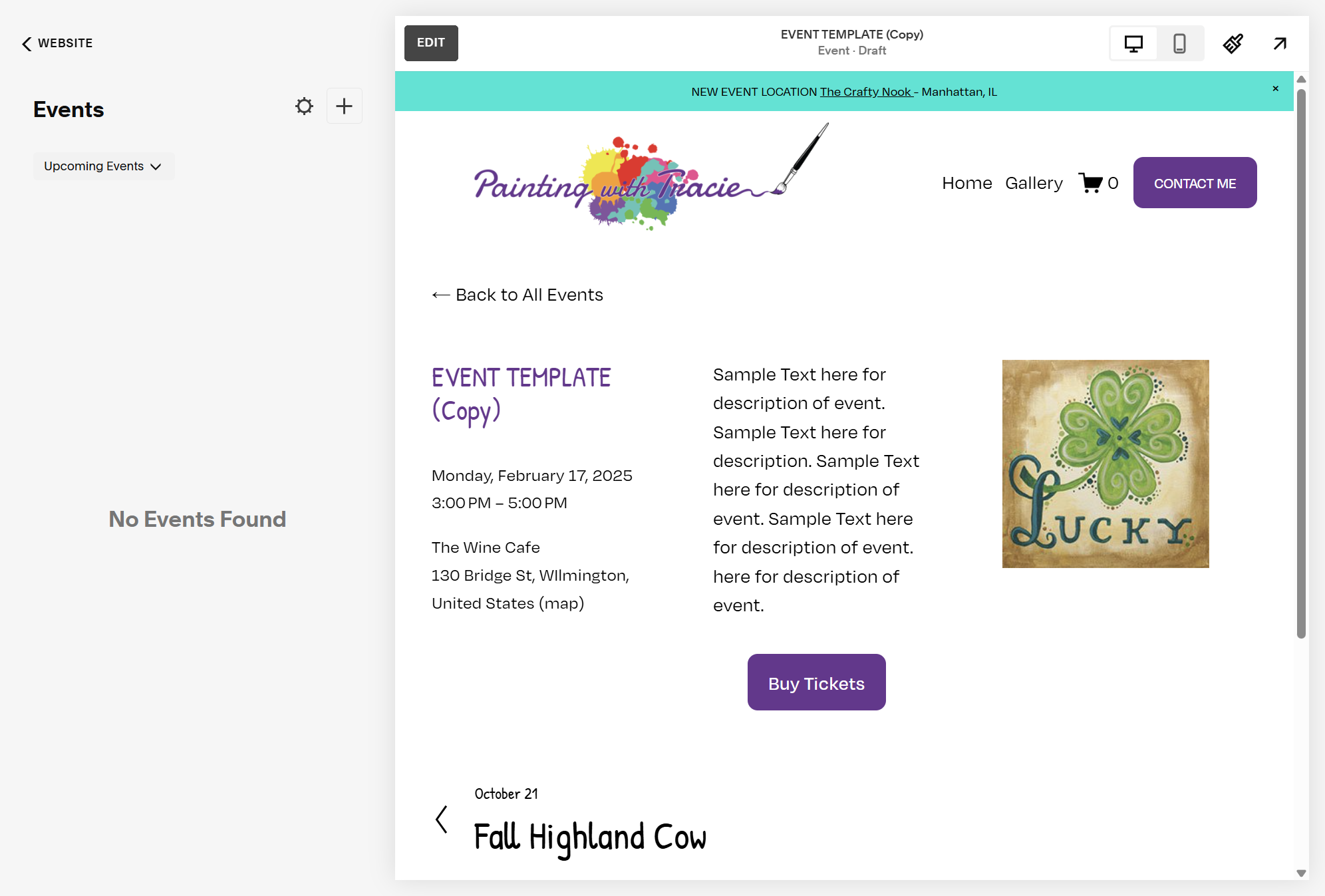Click the EDIT button
Viewport: 1325px width, 896px height.
coord(431,43)
